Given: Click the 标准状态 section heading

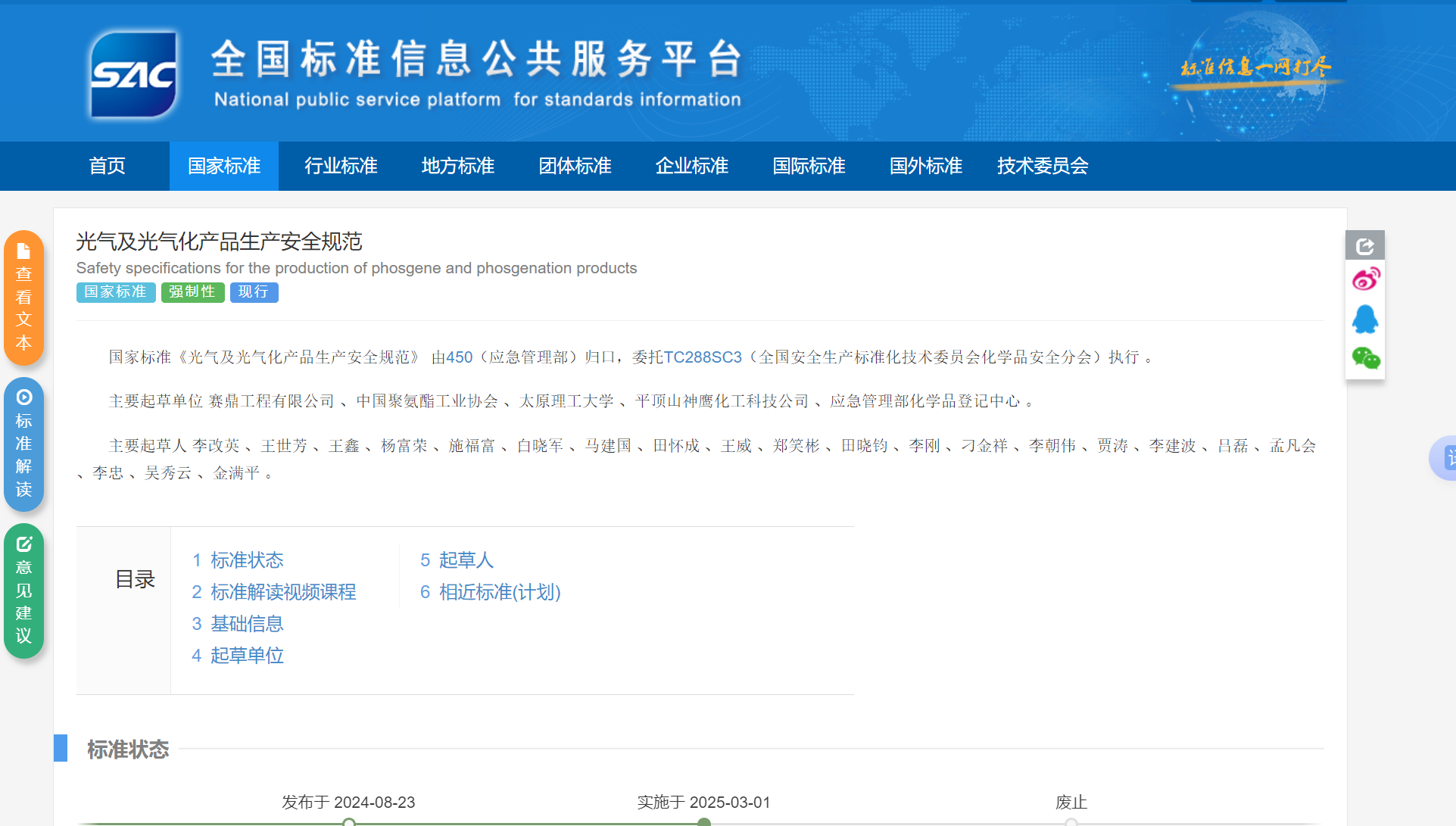Looking at the screenshot, I should [x=128, y=750].
